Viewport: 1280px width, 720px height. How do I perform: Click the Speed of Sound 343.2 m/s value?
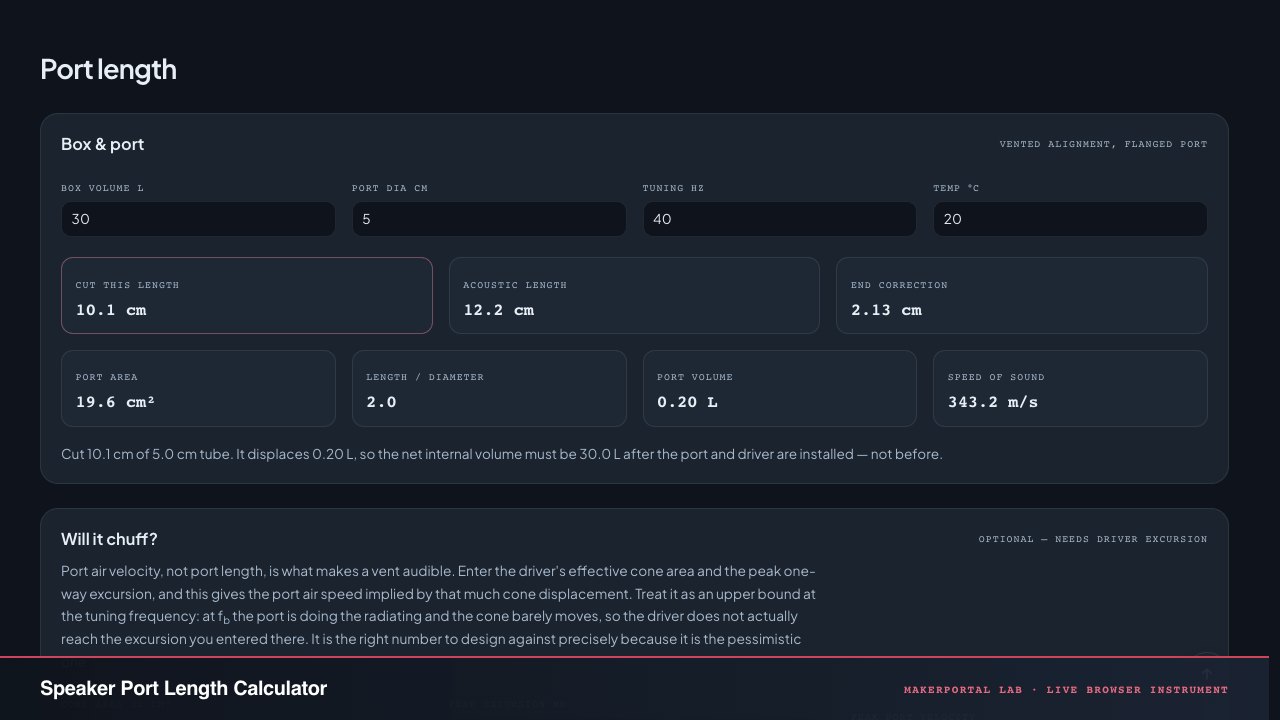click(x=993, y=402)
